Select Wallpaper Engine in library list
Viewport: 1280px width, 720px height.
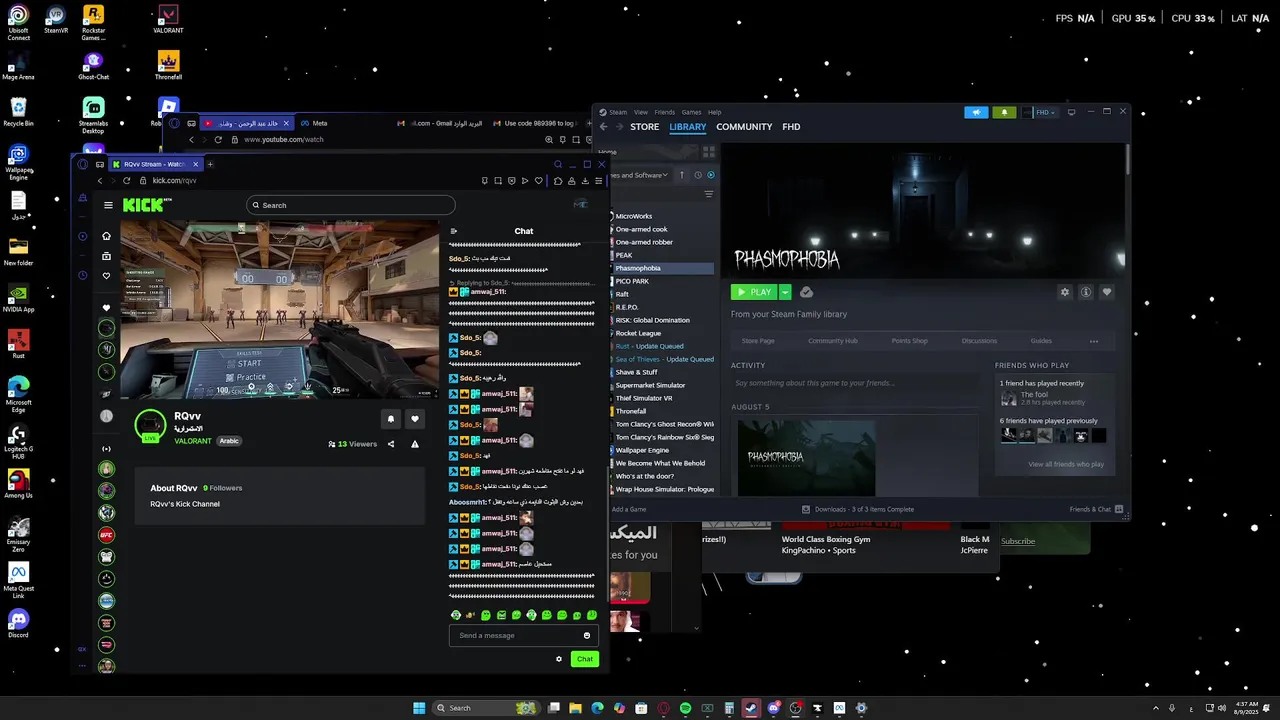pyautogui.click(x=642, y=450)
